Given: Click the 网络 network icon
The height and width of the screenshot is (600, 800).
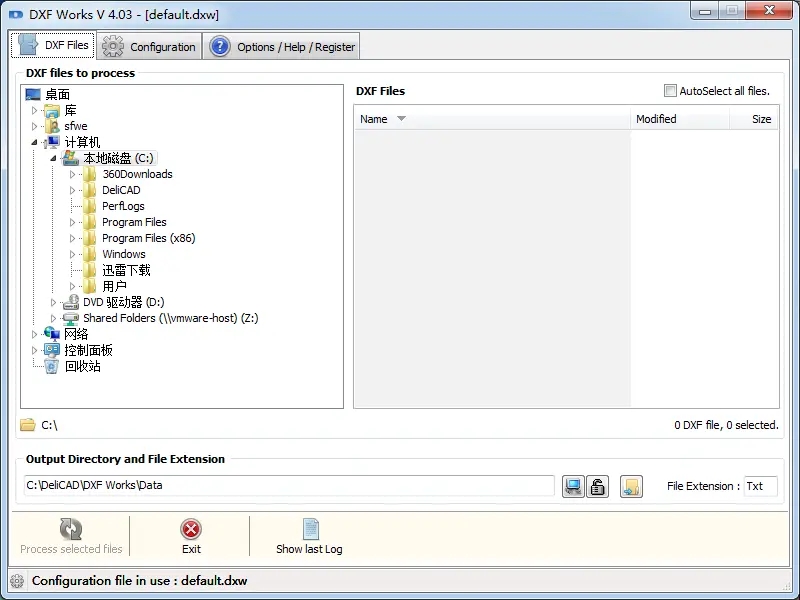Looking at the screenshot, I should point(52,334).
